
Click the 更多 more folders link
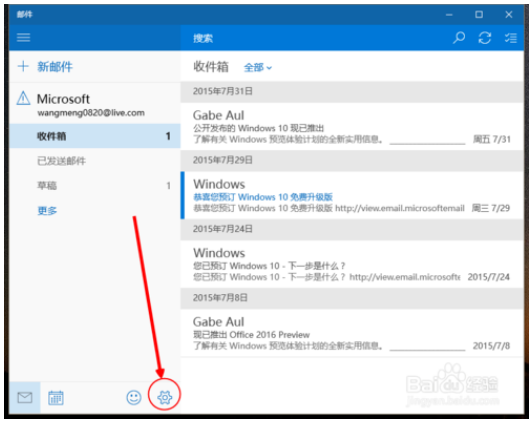coord(47,210)
